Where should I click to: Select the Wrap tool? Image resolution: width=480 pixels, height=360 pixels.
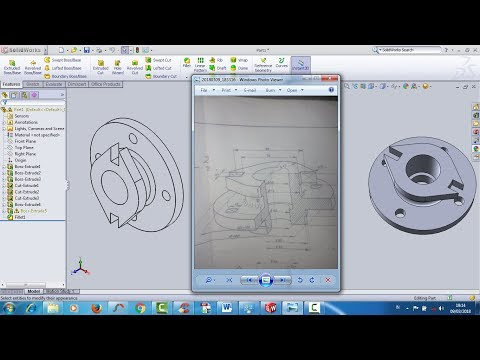(x=239, y=60)
